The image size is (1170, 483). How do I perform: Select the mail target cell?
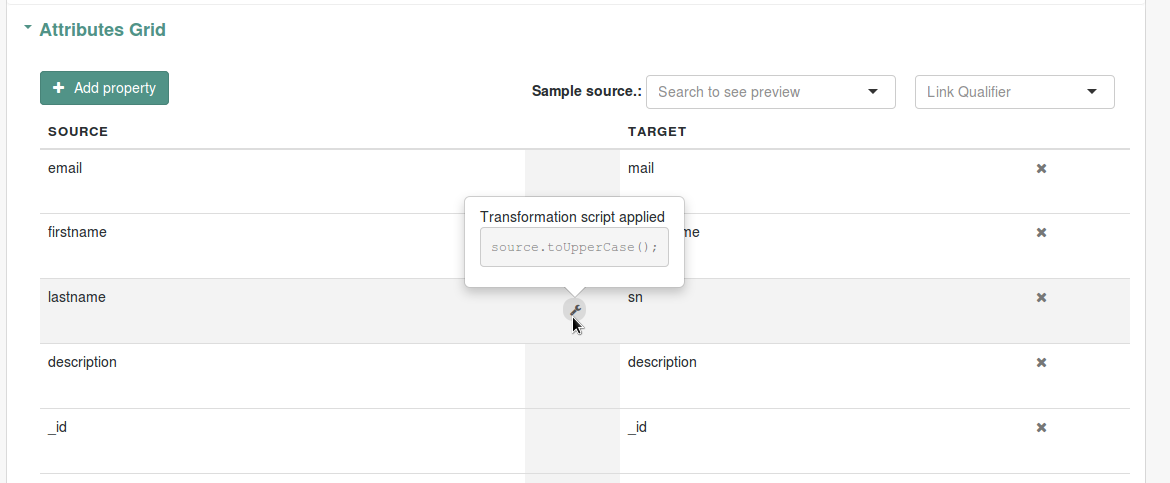pyautogui.click(x=821, y=181)
